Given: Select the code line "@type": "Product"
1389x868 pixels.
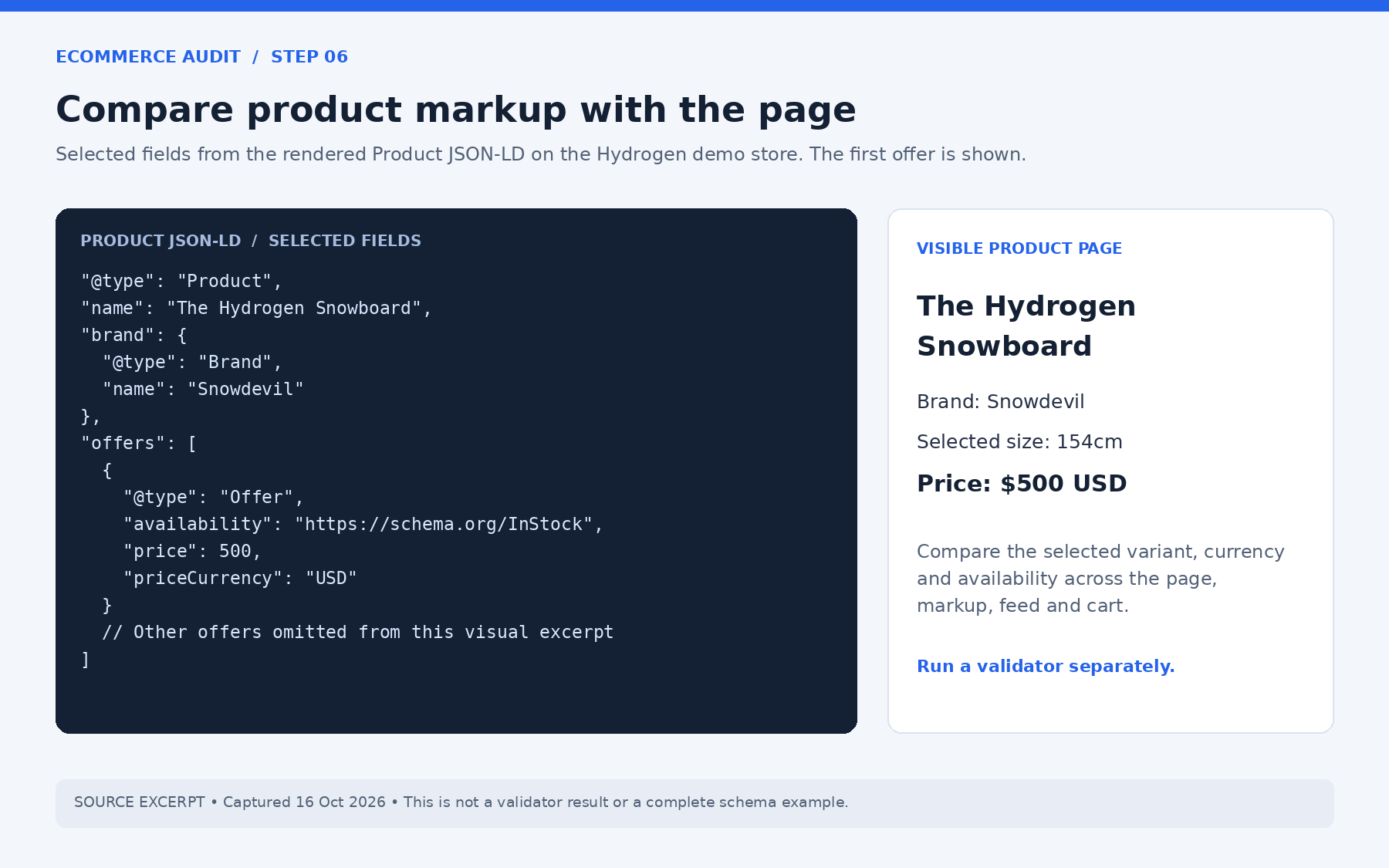Looking at the screenshot, I should click(182, 281).
